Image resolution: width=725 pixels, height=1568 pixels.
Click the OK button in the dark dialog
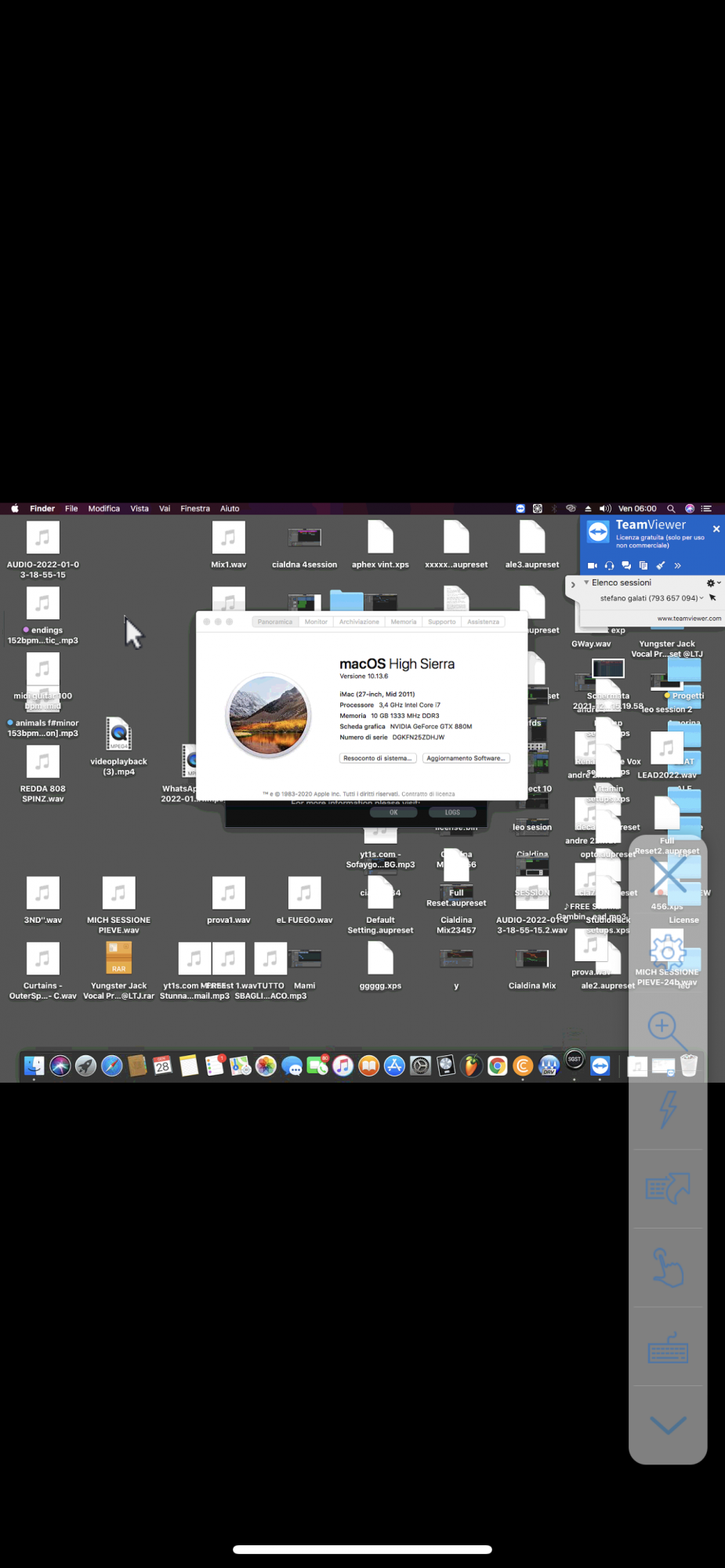click(393, 812)
